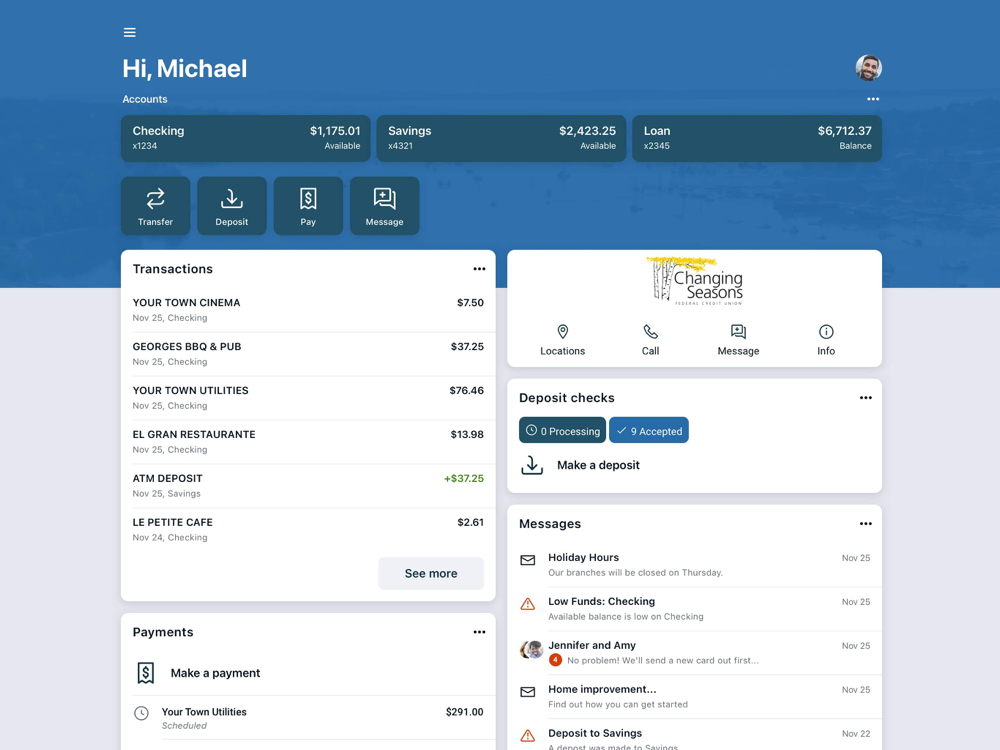Open Accounts more options dots

(x=872, y=99)
